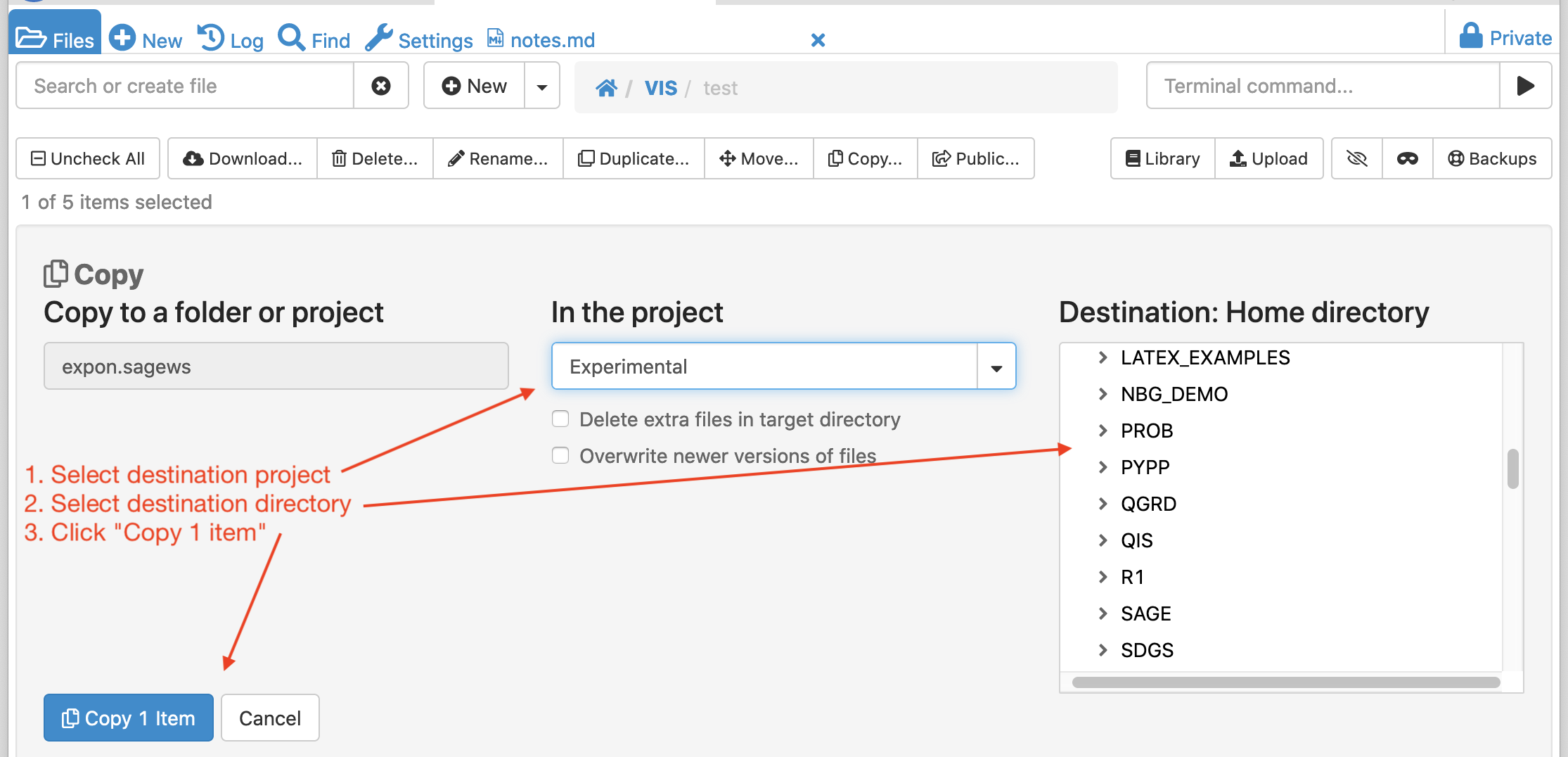1568x757 pixels.
Task: Click the home directory icon in breadcrumb
Action: [605, 88]
